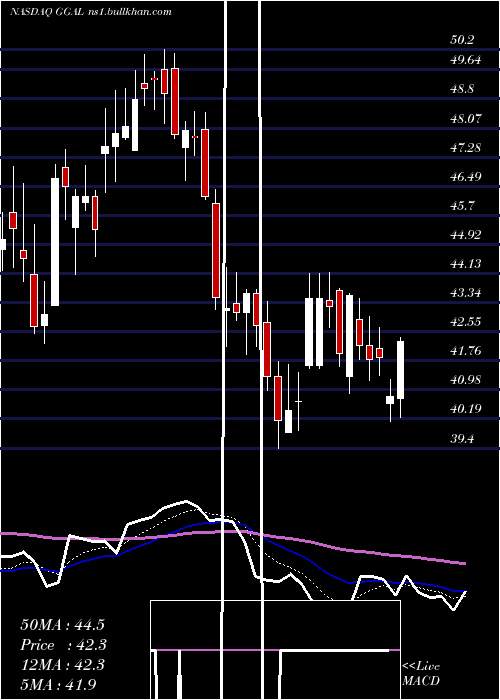Click the 5MA : 41.9 readout

click(x=58, y=684)
